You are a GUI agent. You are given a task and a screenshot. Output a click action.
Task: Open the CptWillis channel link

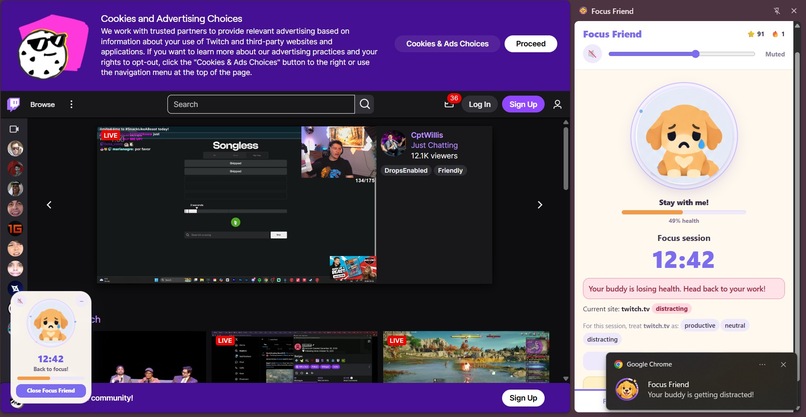(x=427, y=135)
